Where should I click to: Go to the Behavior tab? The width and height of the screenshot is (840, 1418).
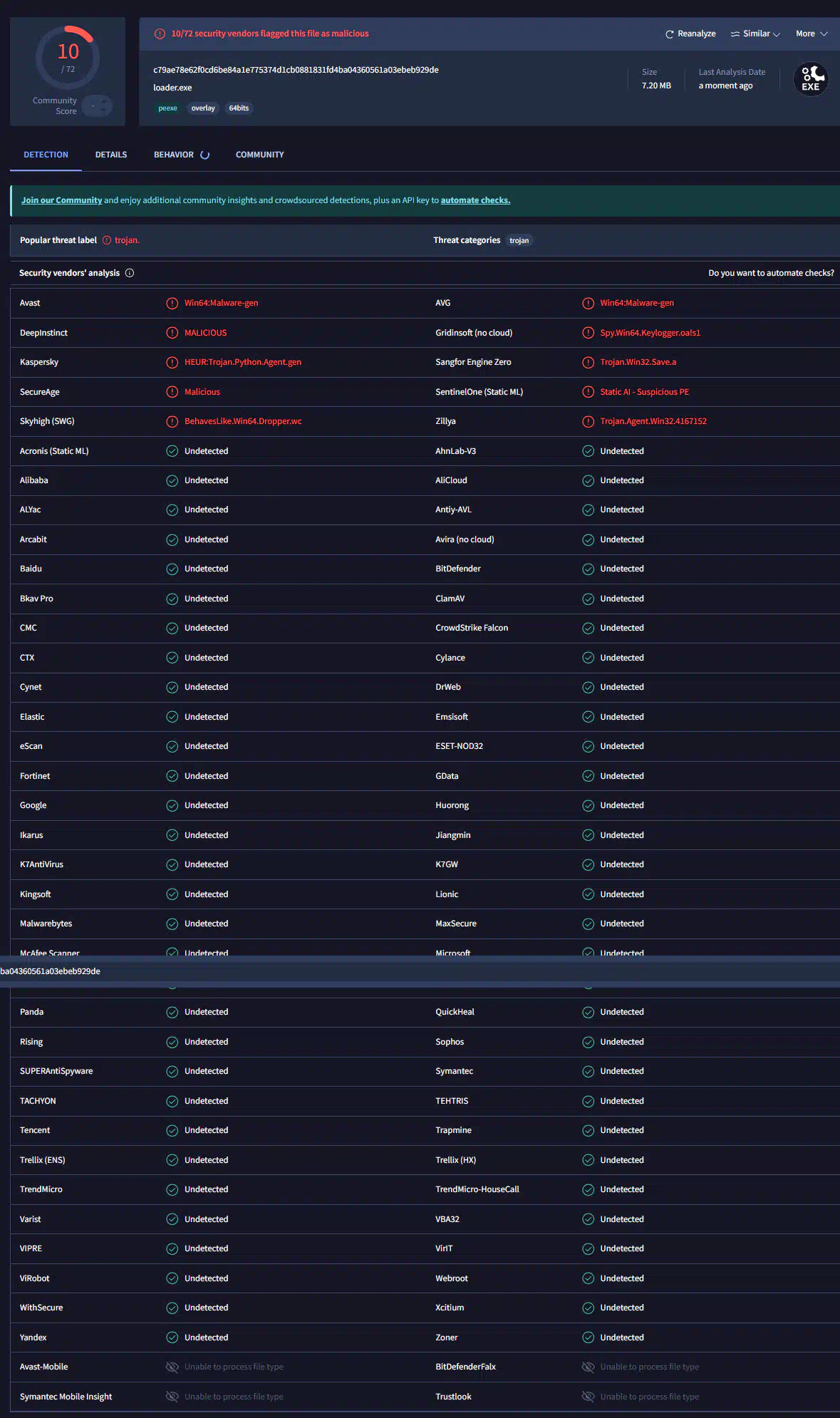pyautogui.click(x=181, y=155)
